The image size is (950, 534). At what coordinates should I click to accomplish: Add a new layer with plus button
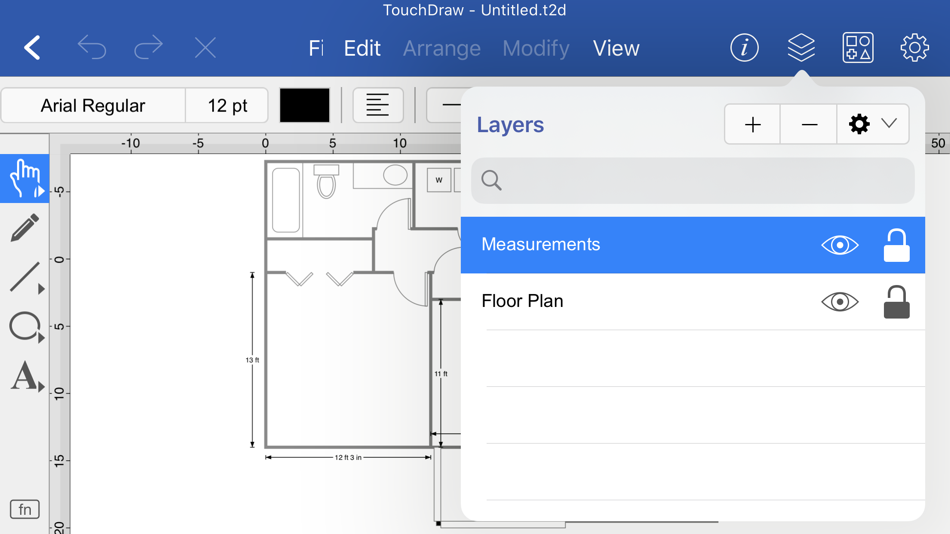[x=752, y=124]
